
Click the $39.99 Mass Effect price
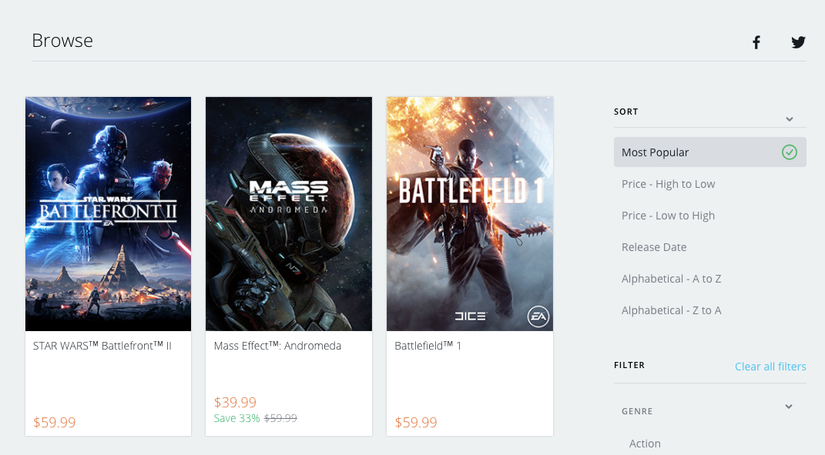coord(234,402)
